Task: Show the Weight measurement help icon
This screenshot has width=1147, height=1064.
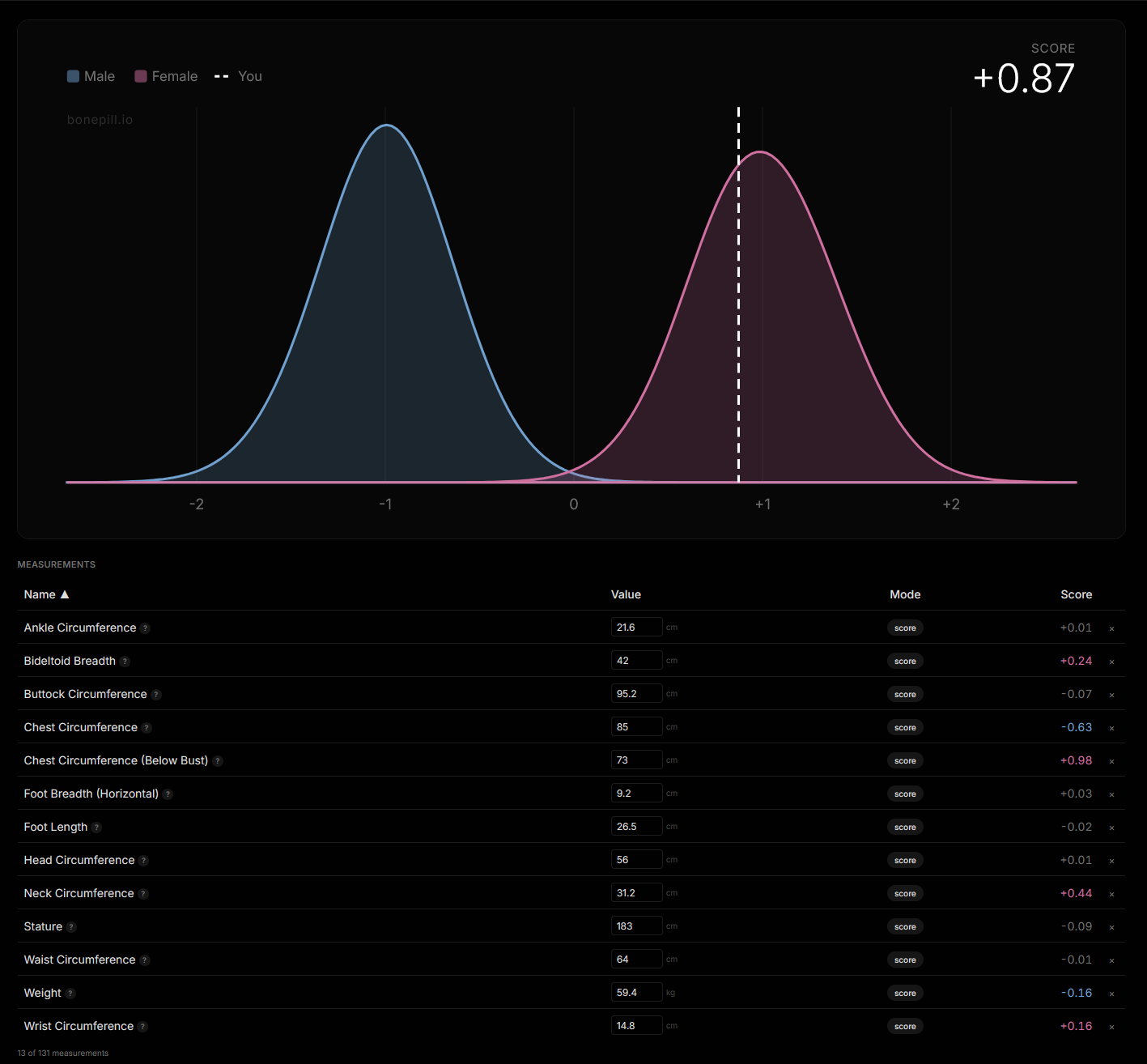Action: (70, 994)
